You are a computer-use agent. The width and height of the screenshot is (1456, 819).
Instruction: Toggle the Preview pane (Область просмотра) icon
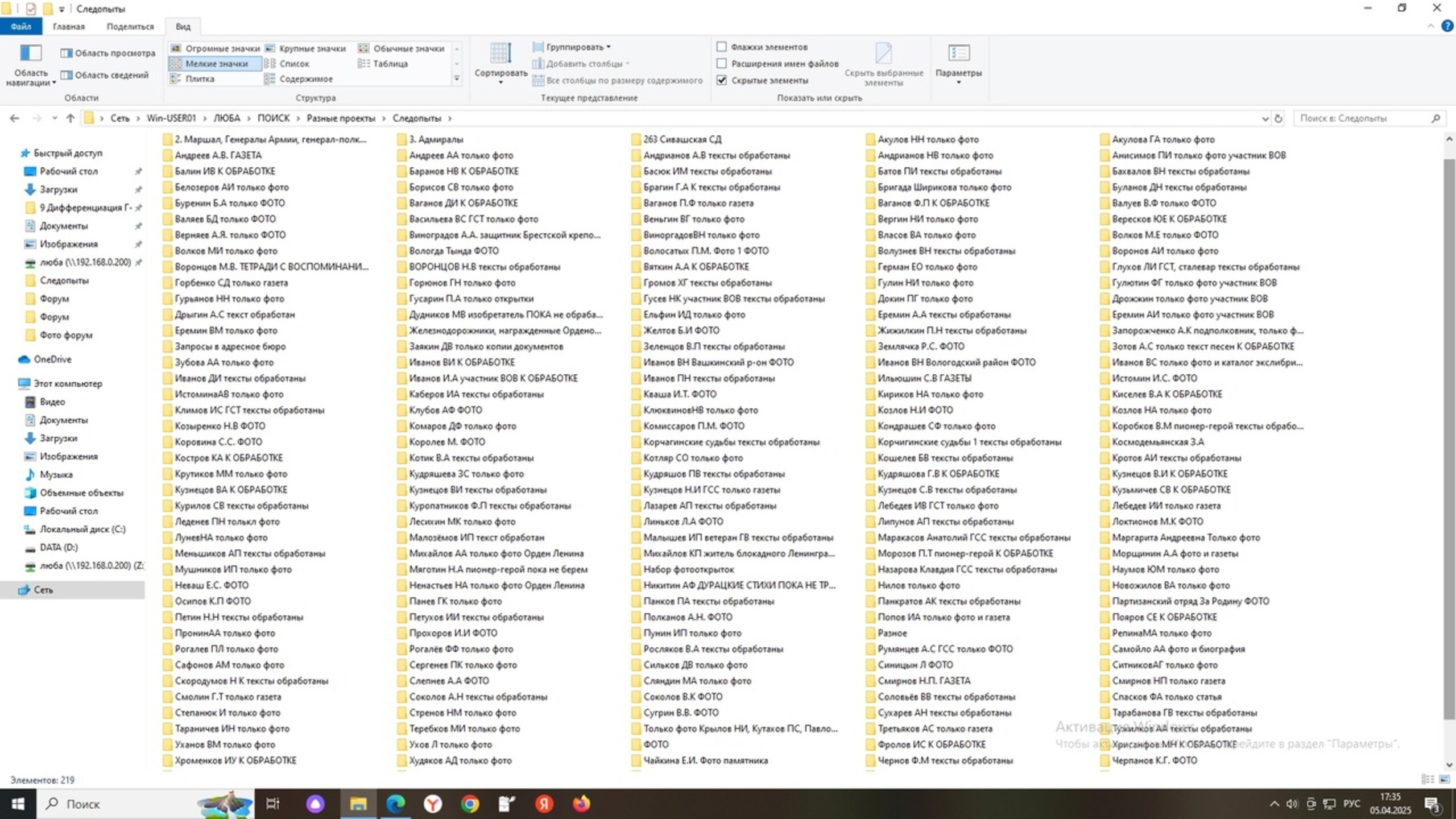67,53
